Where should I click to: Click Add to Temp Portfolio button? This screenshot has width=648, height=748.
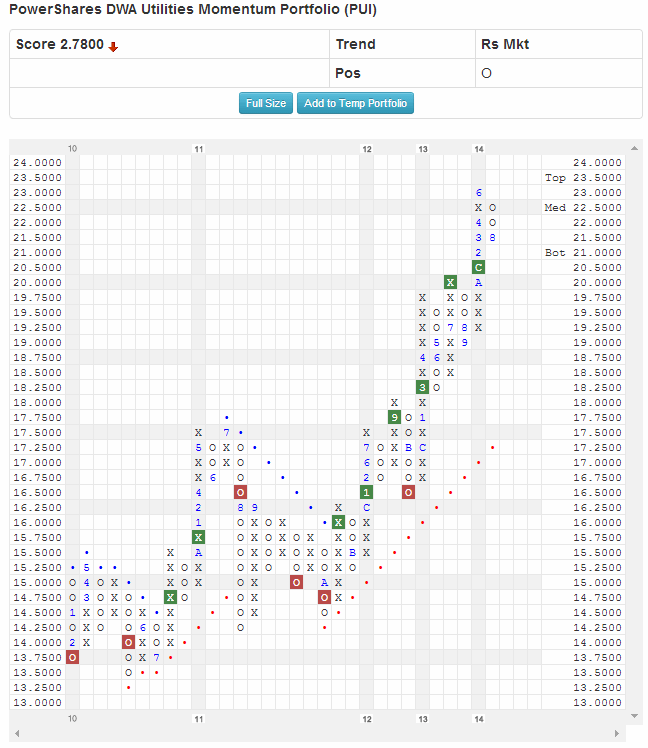[x=355, y=103]
